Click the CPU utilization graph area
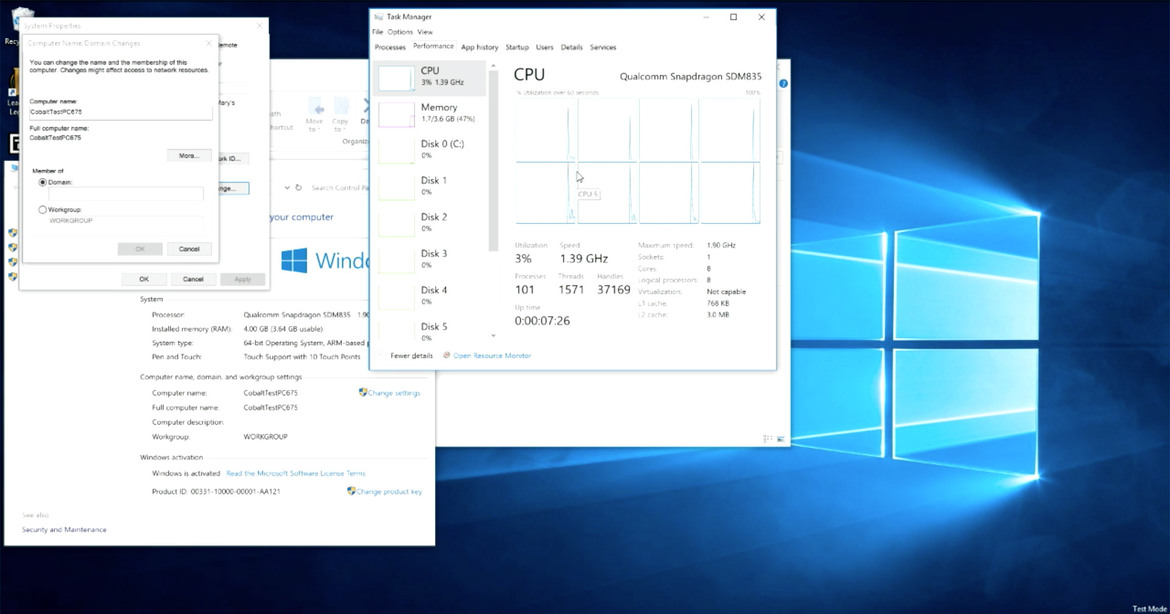Screen dimensions: 1170x614 pyautogui.click(x=638, y=161)
